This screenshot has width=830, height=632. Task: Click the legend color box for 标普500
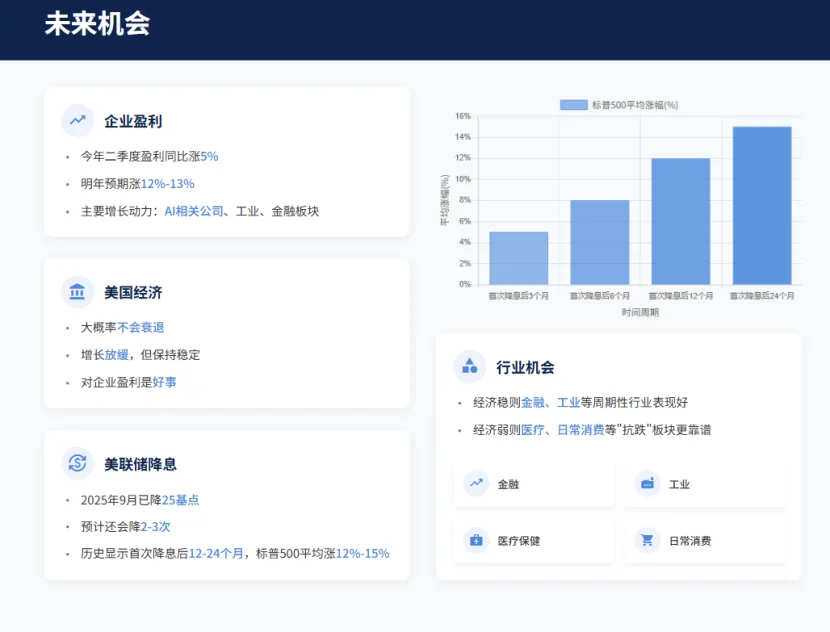pos(573,105)
